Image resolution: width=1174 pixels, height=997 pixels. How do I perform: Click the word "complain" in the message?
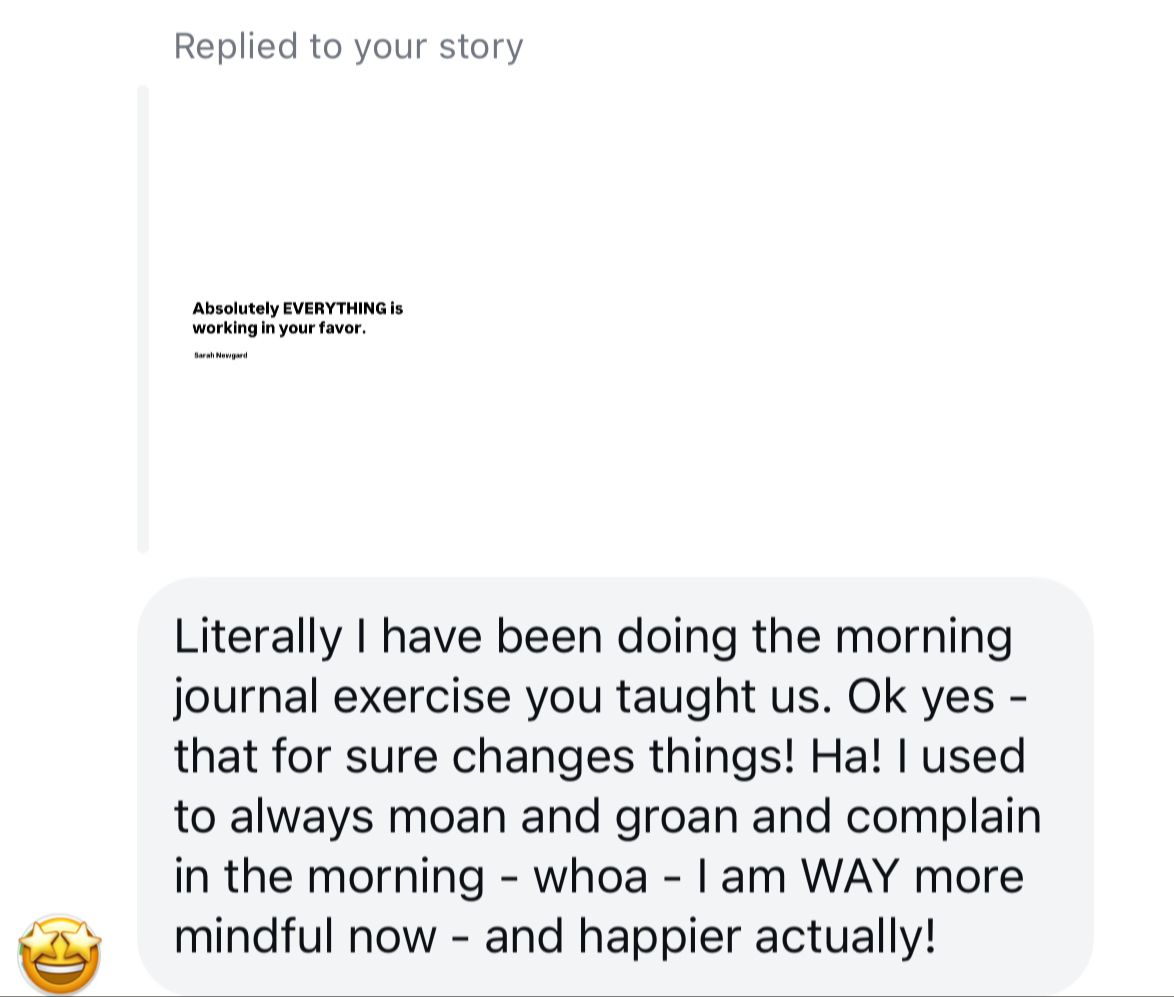coord(943,816)
